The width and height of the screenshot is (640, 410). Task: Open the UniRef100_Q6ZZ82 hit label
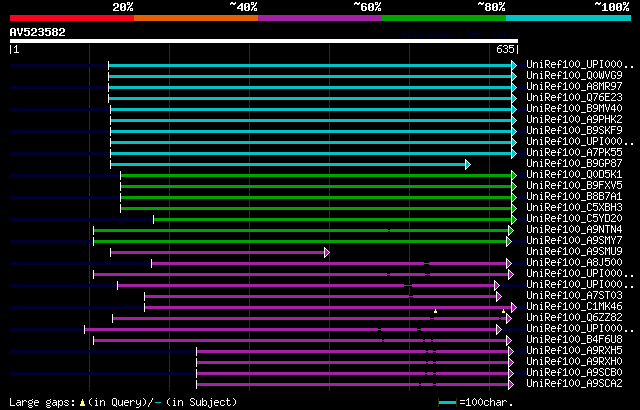pyautogui.click(x=574, y=317)
